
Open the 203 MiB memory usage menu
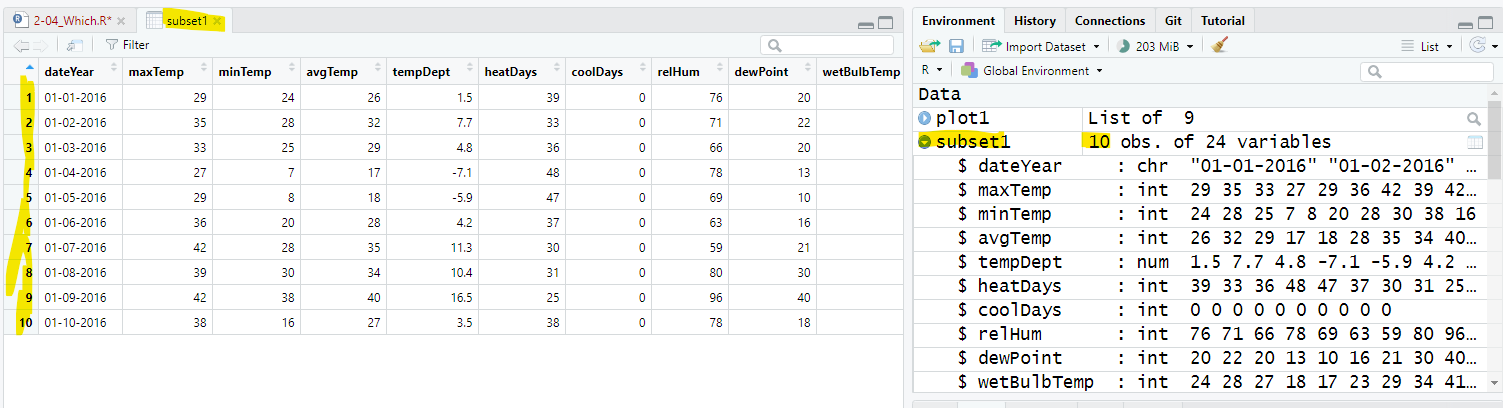tap(1155, 46)
